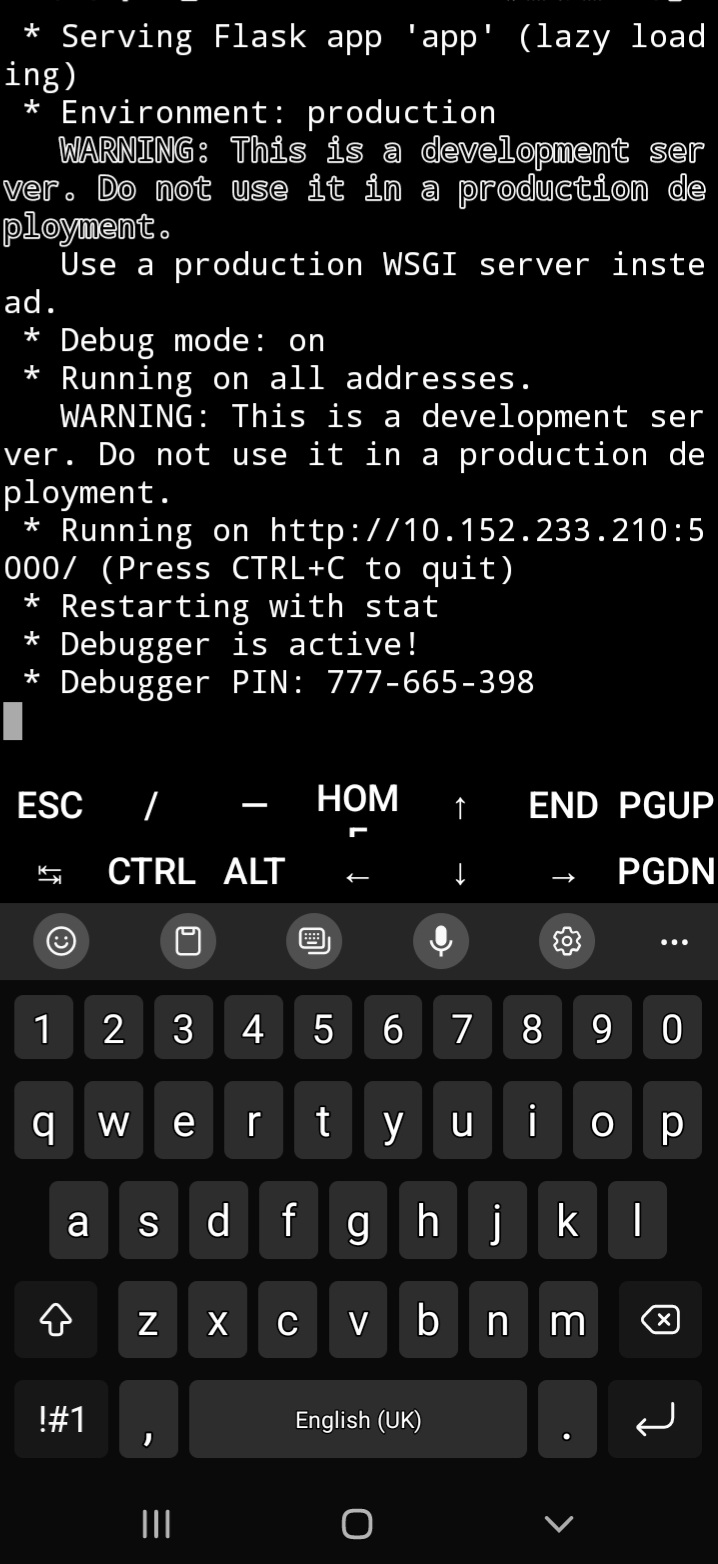
Task: Tap the keyboard mode switch icon
Action: [315, 941]
